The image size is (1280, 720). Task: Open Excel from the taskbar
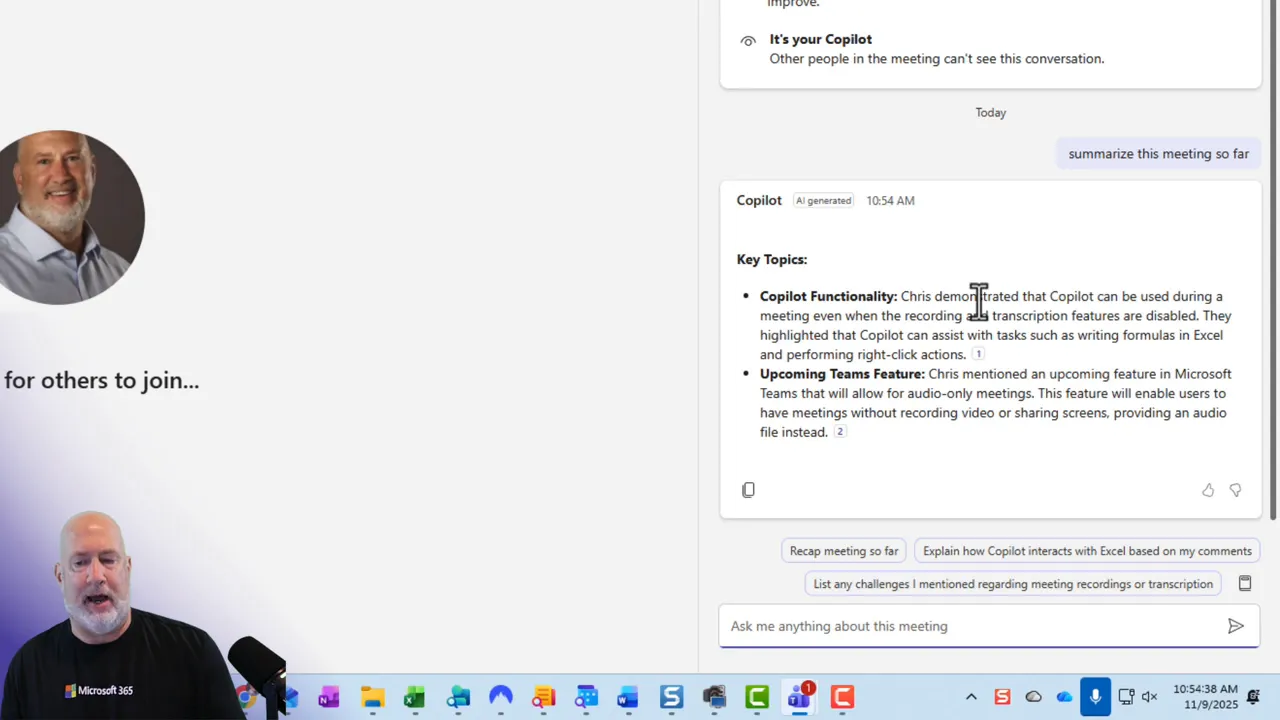[413, 696]
